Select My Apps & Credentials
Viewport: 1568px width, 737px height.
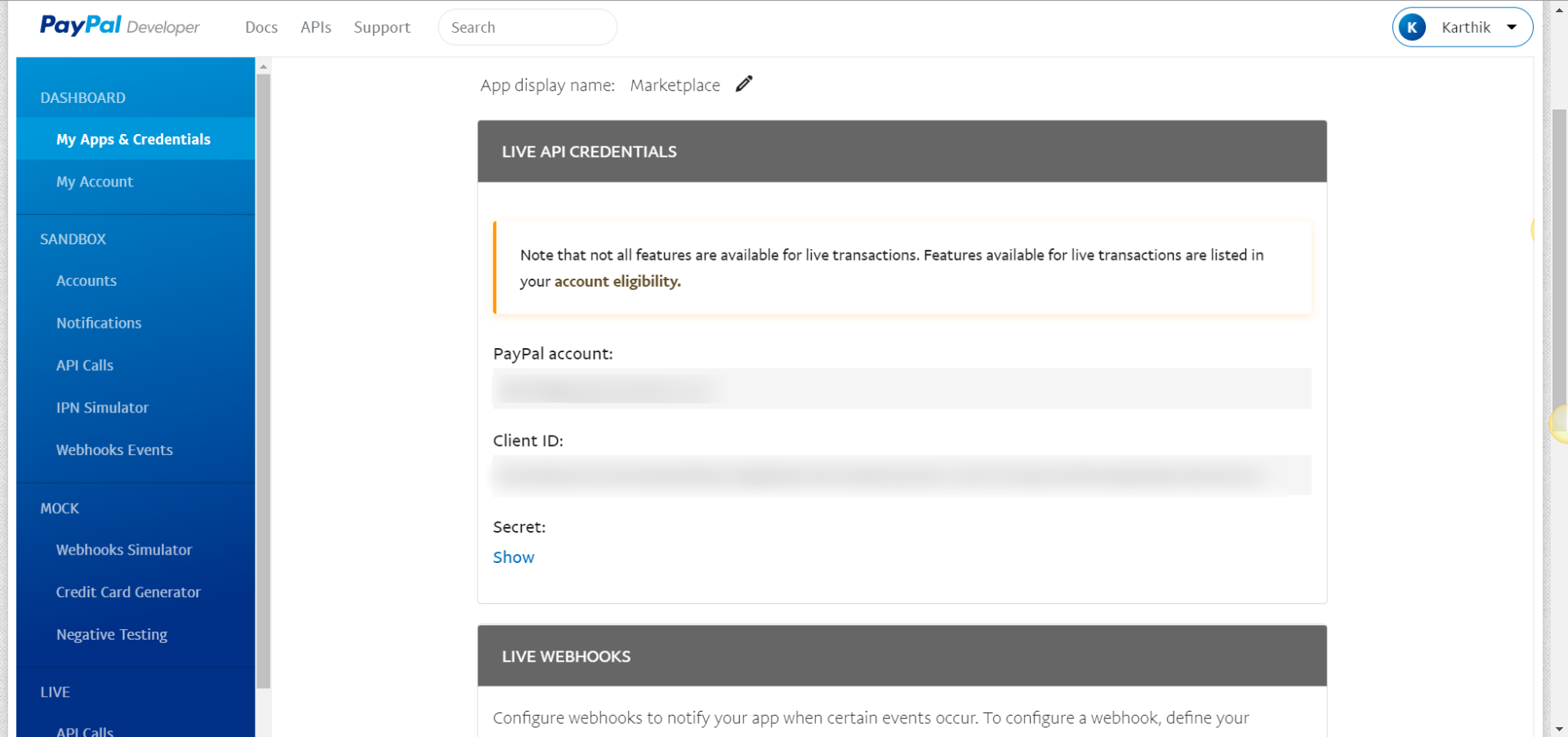click(136, 139)
